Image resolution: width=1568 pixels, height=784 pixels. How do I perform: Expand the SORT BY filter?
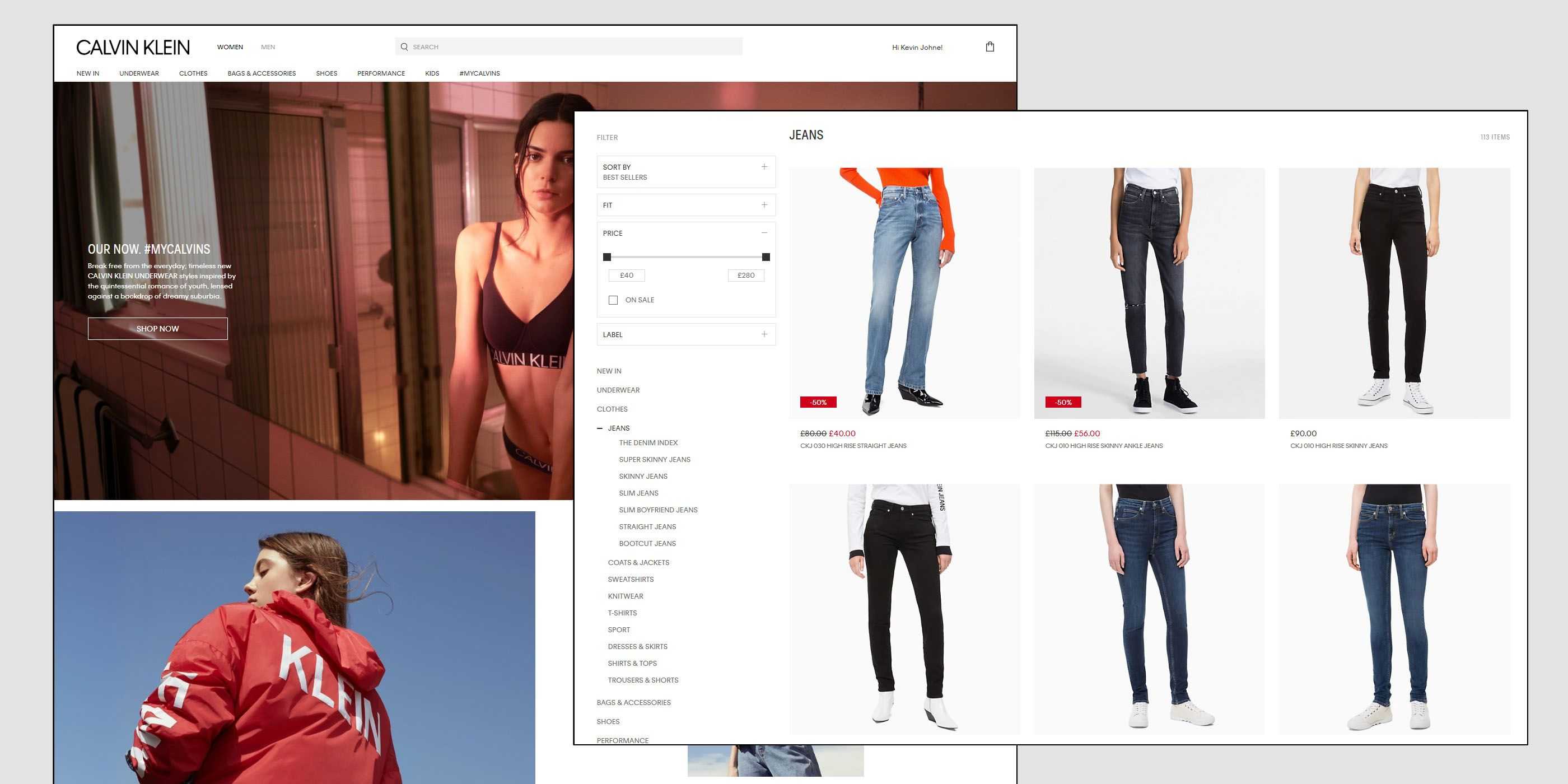(686, 172)
